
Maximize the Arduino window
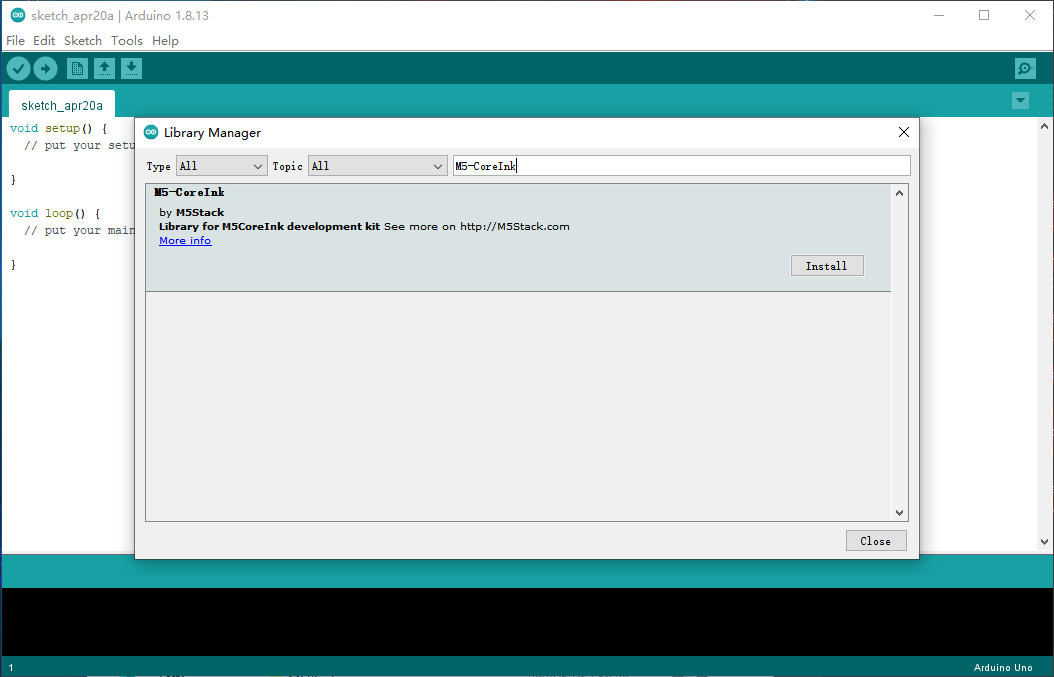point(984,15)
